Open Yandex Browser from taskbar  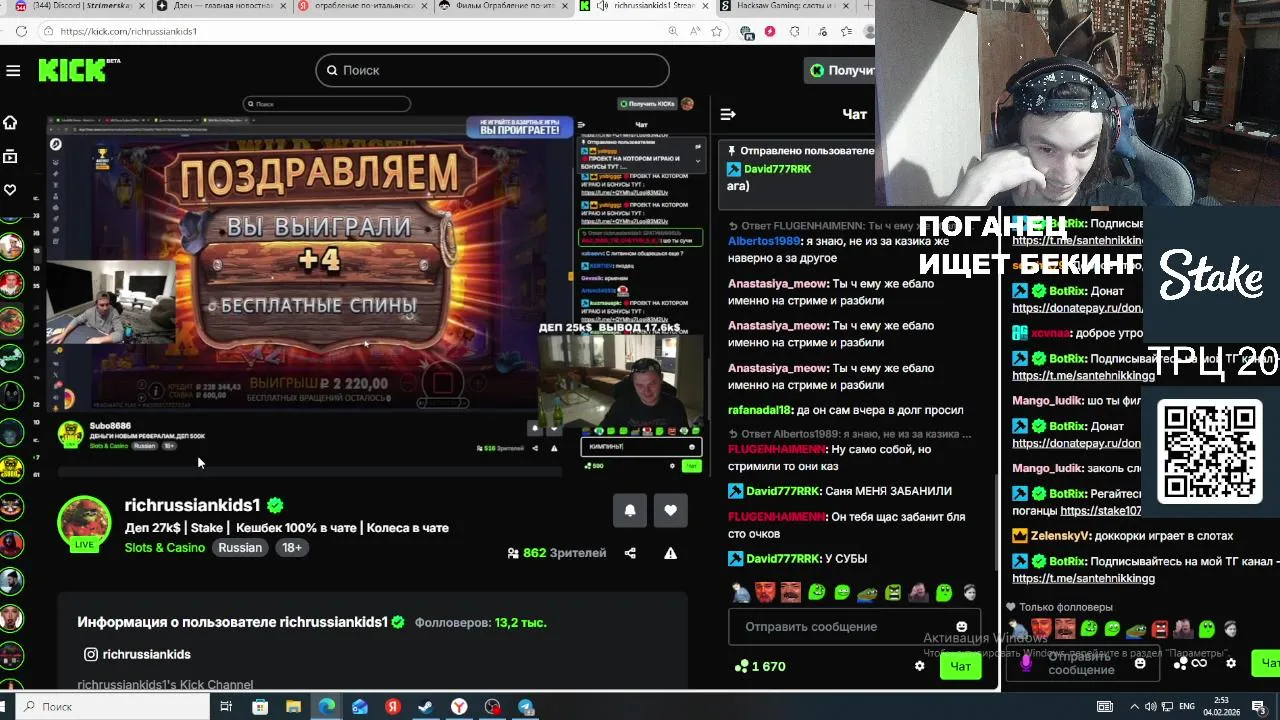click(x=459, y=707)
